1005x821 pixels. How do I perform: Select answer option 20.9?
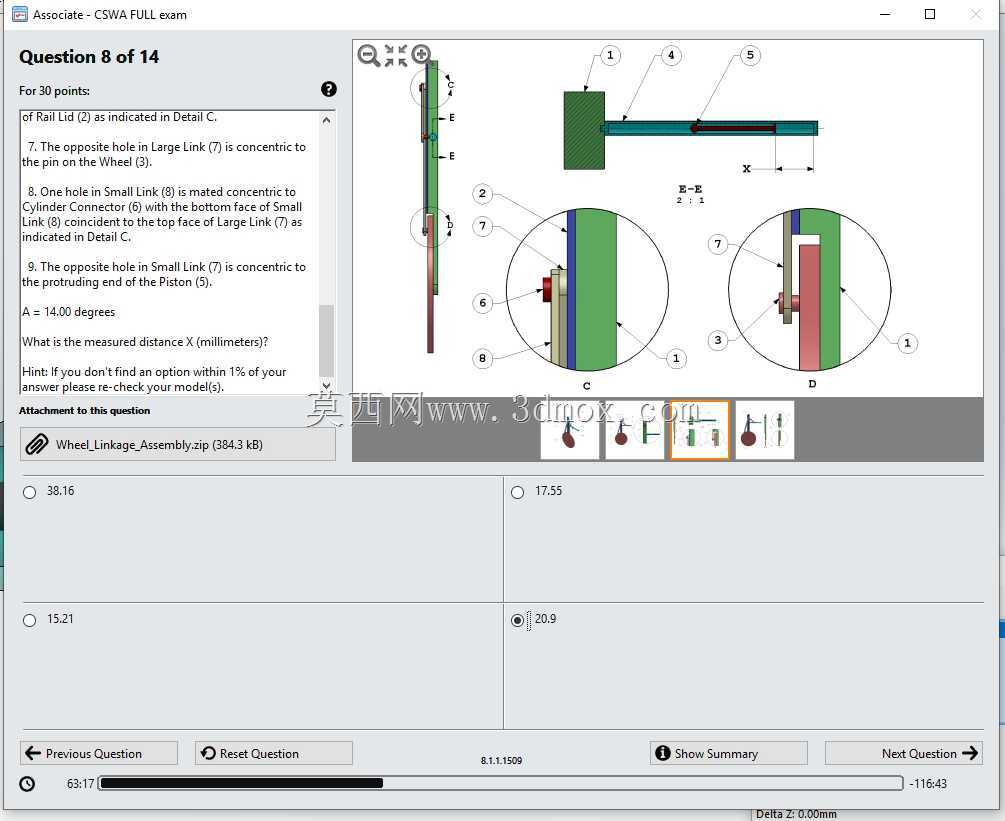[517, 620]
